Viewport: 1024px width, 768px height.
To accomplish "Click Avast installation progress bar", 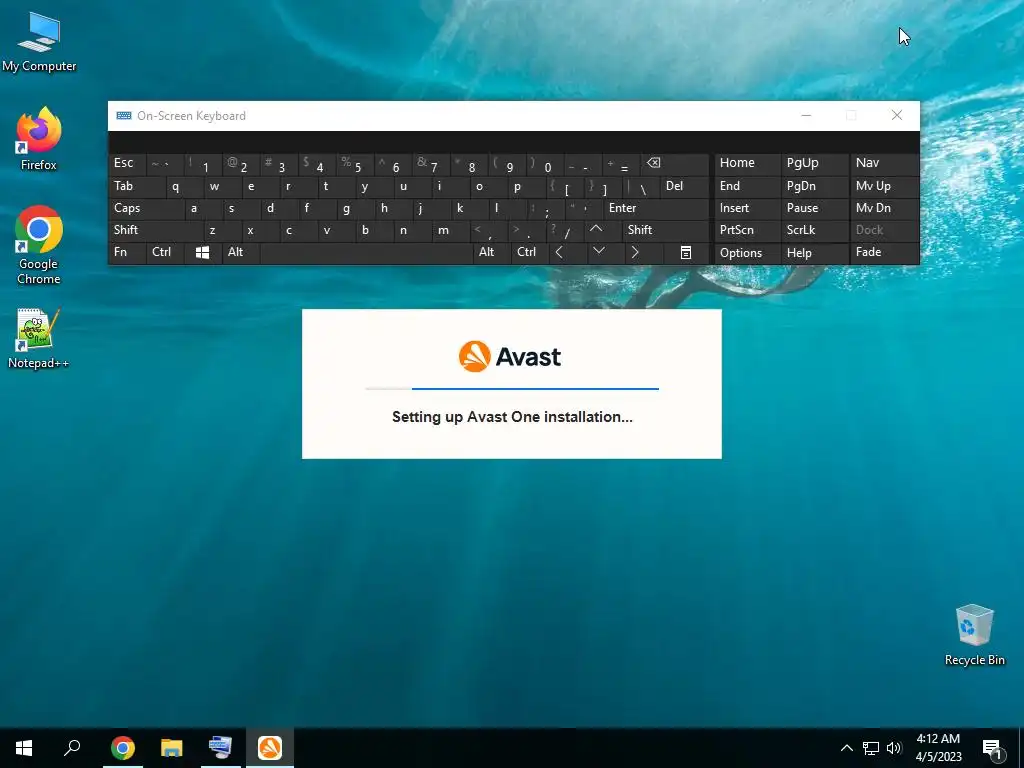I will pos(512,389).
